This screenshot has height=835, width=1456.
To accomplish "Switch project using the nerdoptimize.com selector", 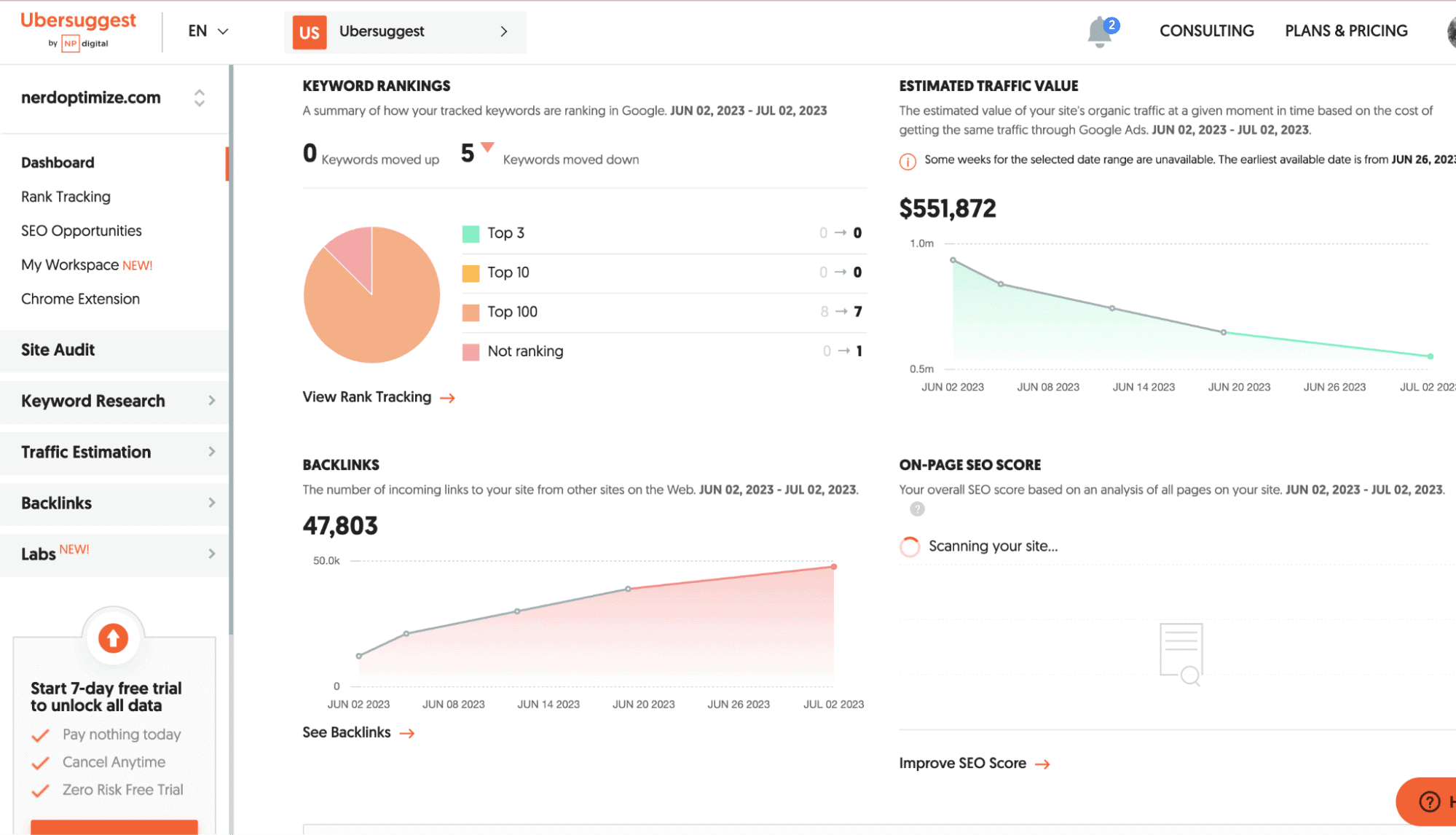I will tap(198, 98).
